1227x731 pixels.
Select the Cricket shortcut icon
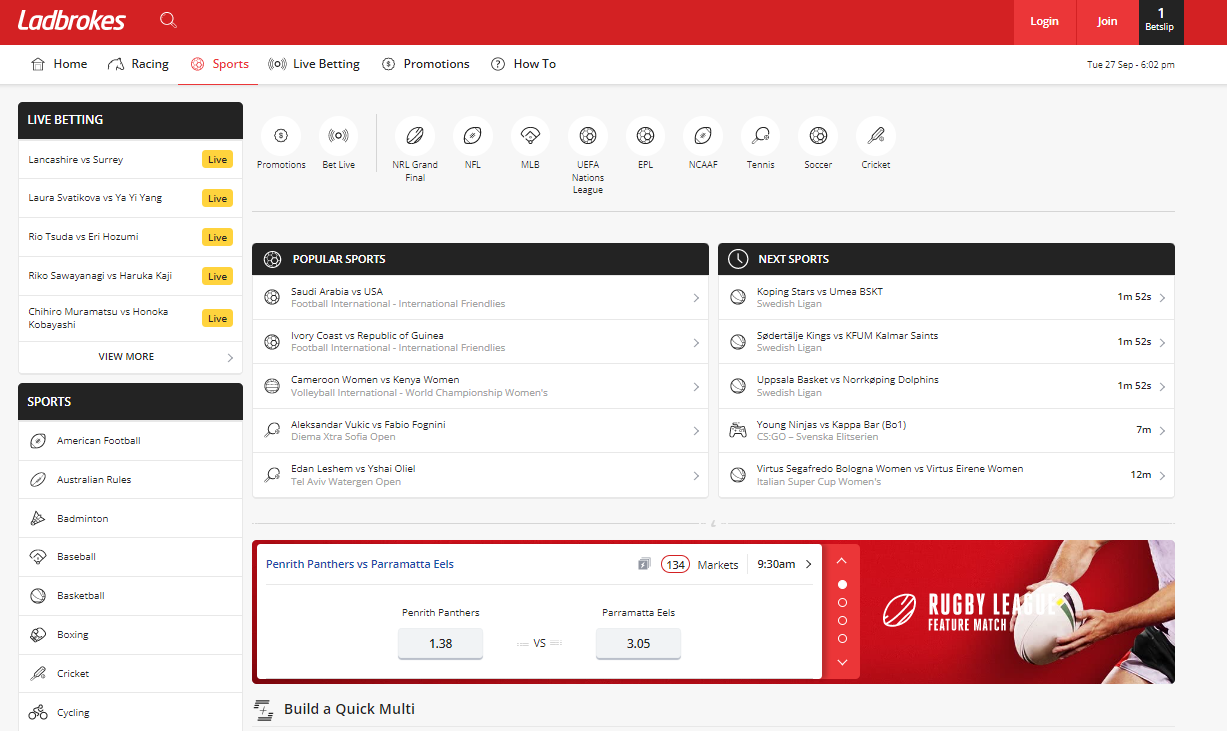click(876, 135)
